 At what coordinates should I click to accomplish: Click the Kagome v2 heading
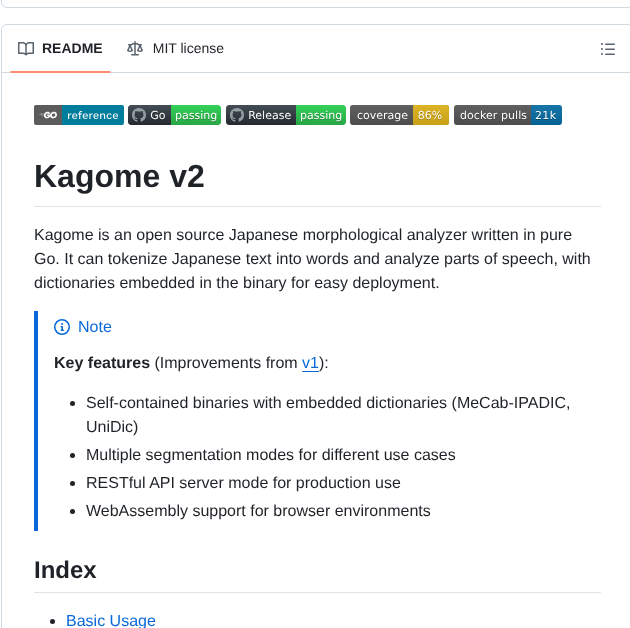119,176
